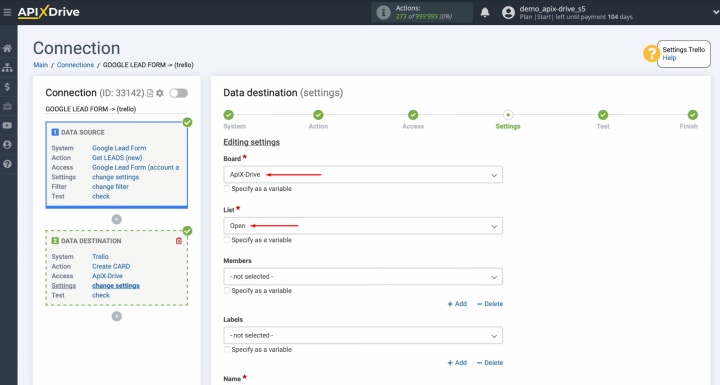Go to the Test step
Viewport: 720px width, 385px height.
(x=603, y=115)
